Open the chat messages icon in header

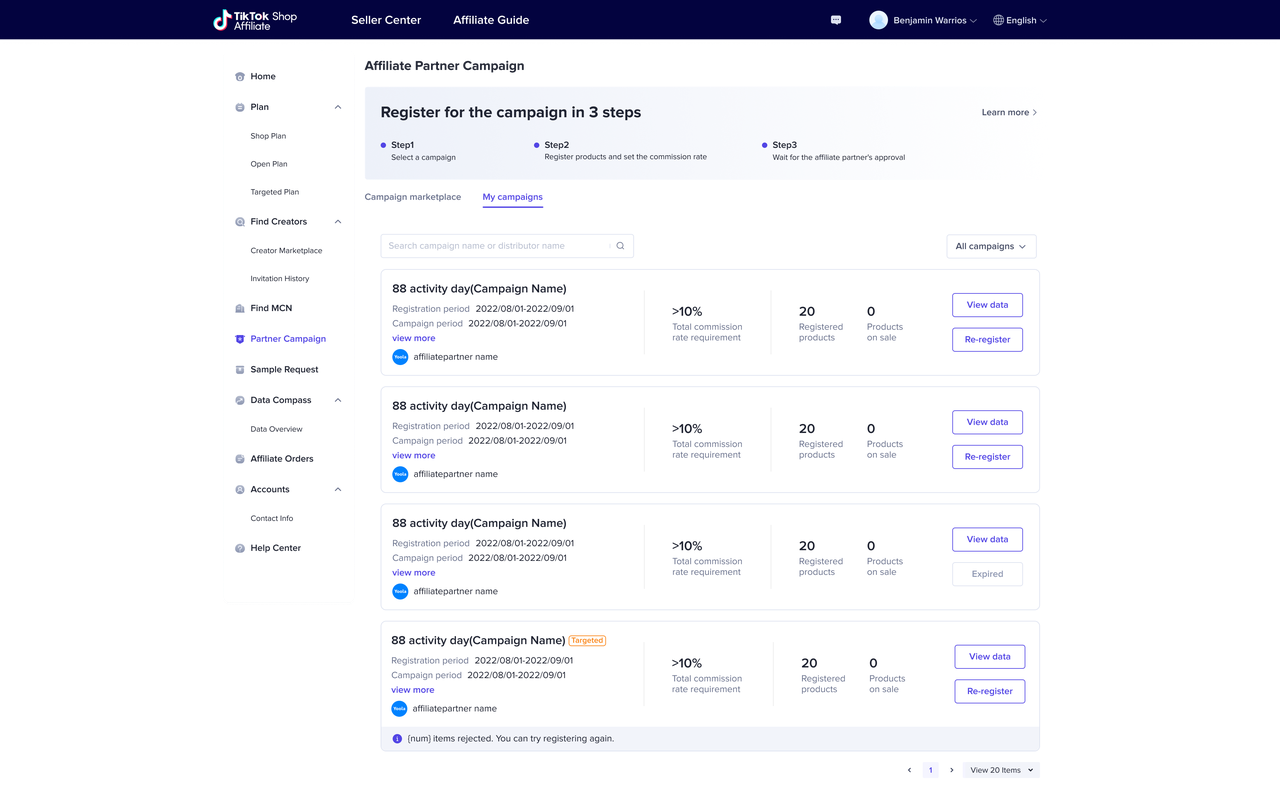coord(836,20)
